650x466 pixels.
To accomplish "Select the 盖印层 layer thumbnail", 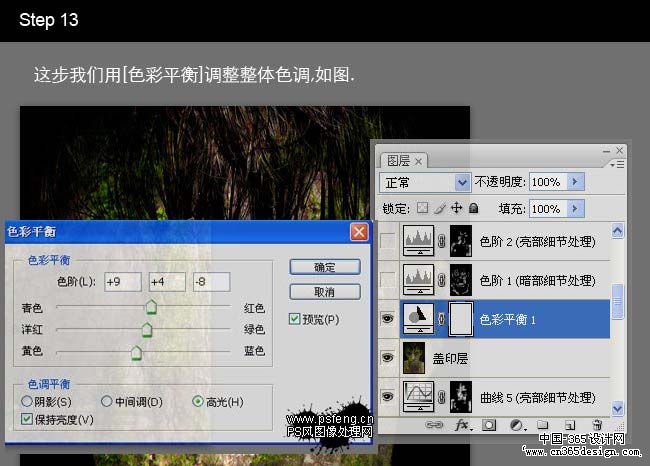I will (414, 357).
